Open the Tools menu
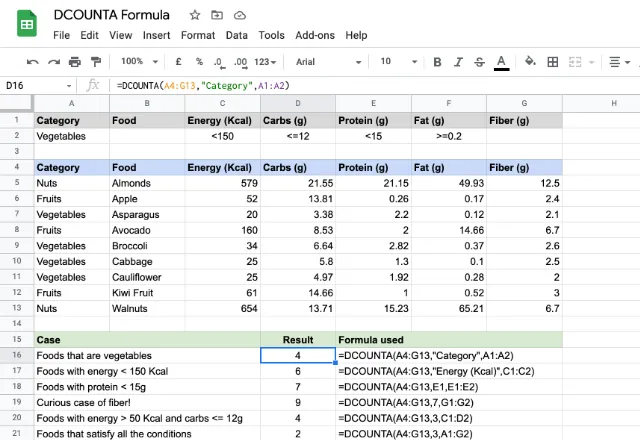Screen dimensions: 640x440 coord(271,36)
